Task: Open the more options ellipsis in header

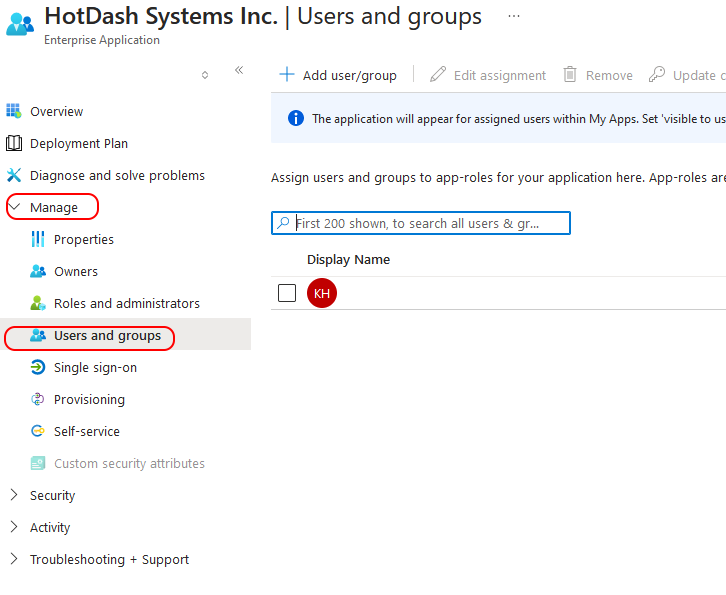Action: coord(513,16)
